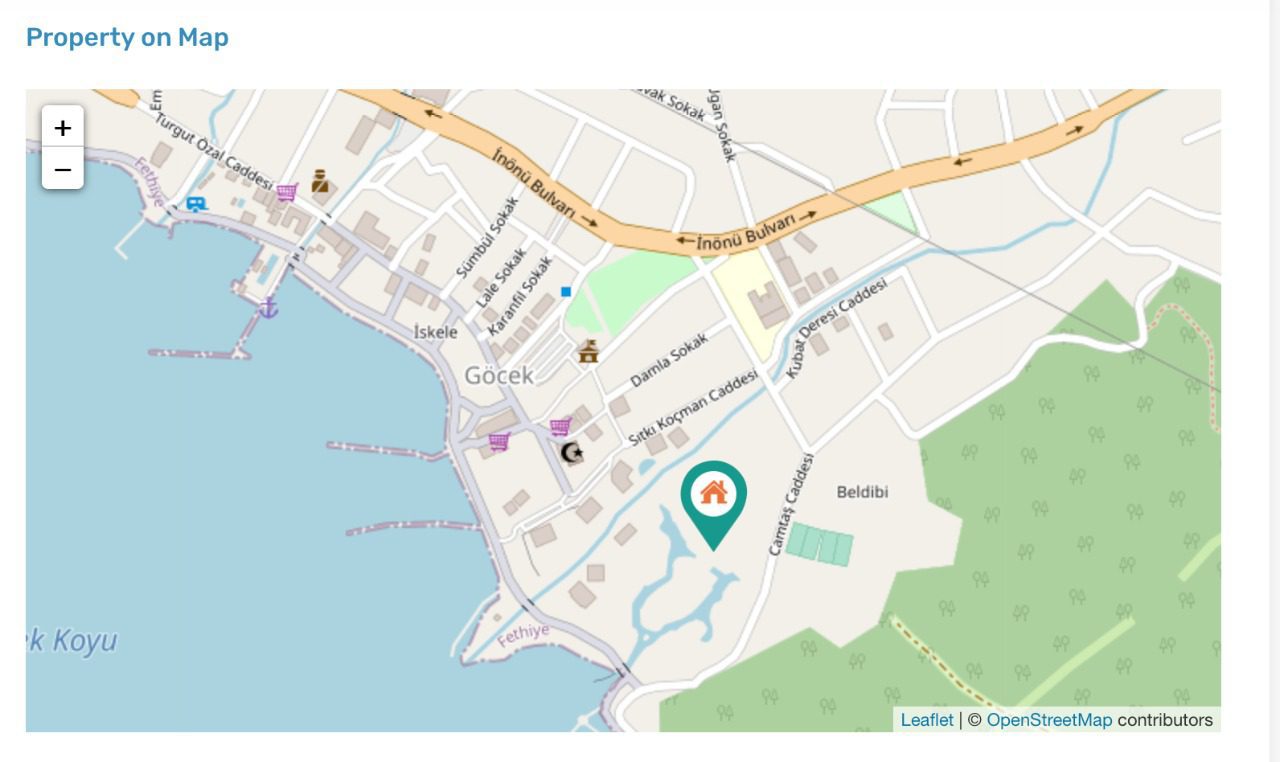Click the blue caravan site icon
This screenshot has width=1280, height=762.
click(196, 204)
